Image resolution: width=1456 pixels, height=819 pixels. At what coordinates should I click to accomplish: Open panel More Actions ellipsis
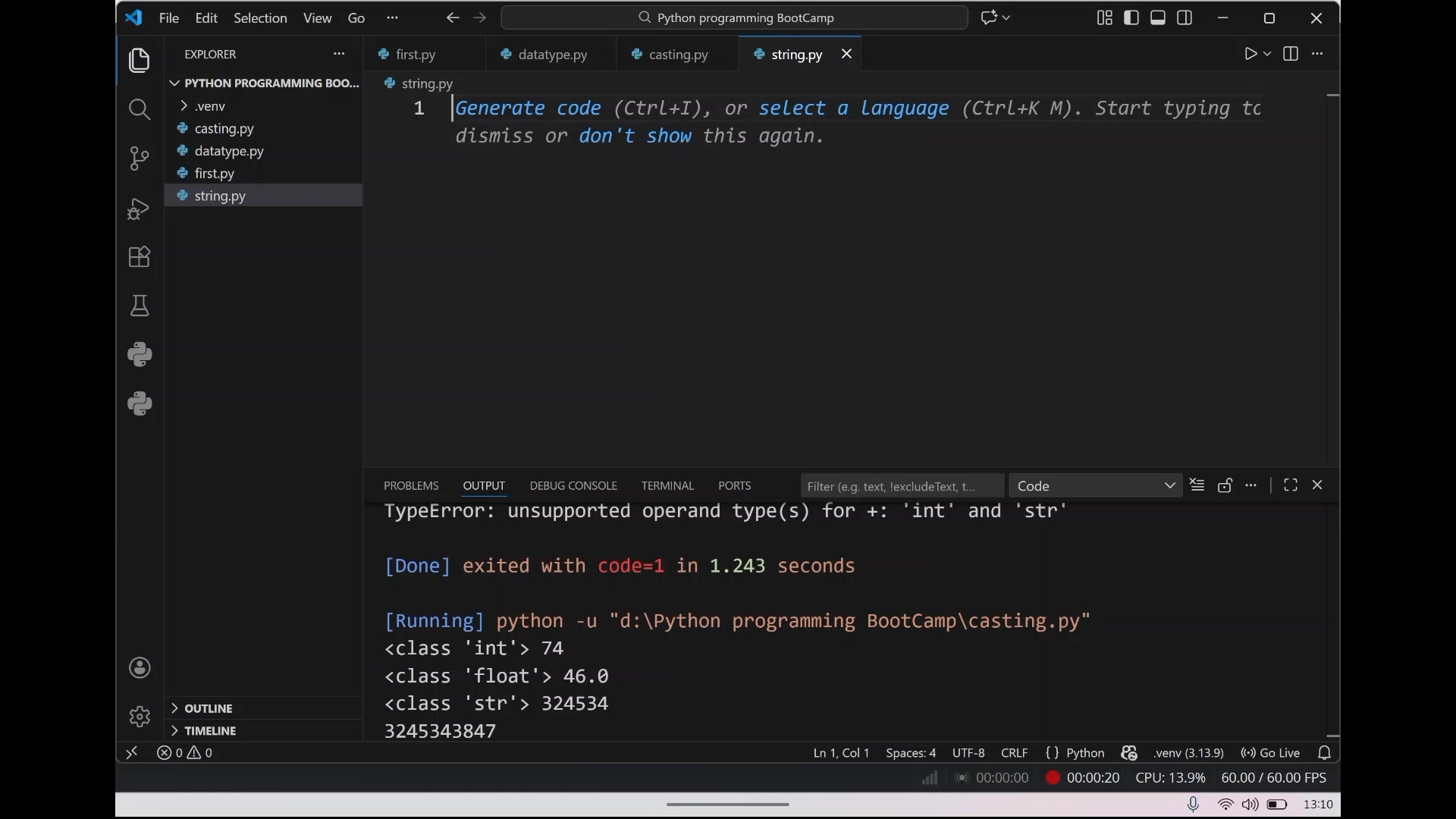point(1251,485)
